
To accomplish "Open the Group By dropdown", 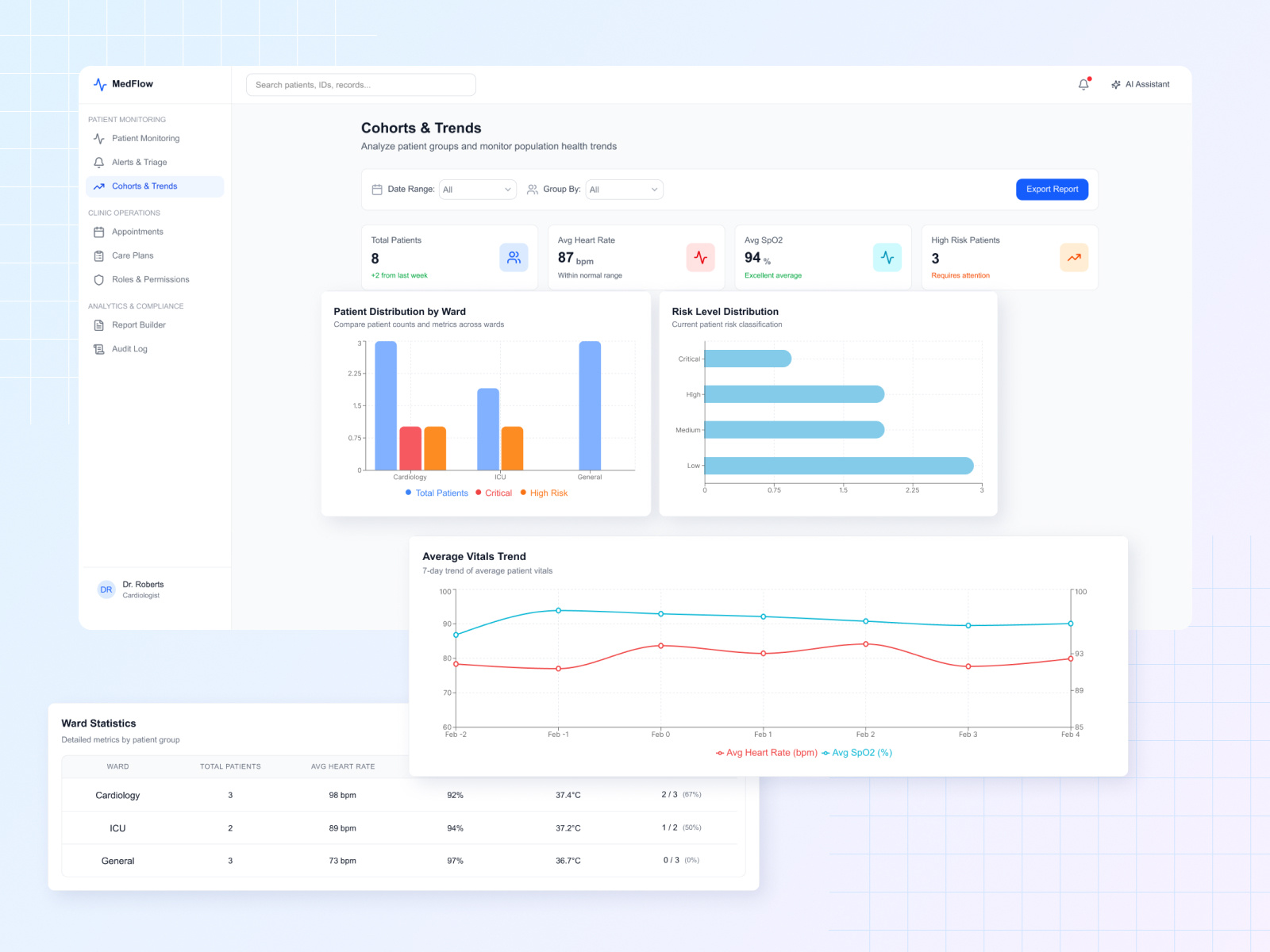I will point(624,190).
